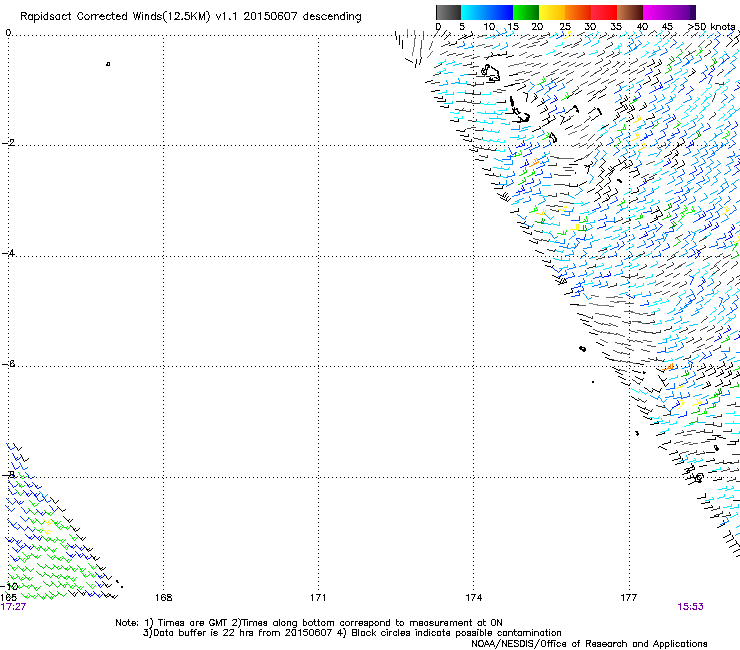
Task: Click the gray 0-5 knots color segment
Action: coord(448,12)
